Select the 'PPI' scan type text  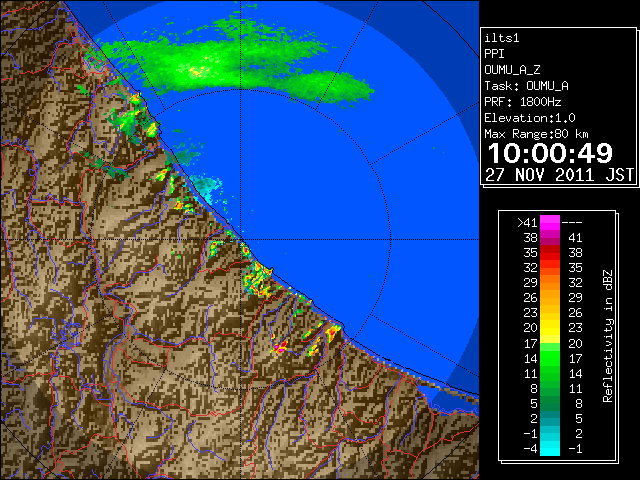[x=494, y=54]
